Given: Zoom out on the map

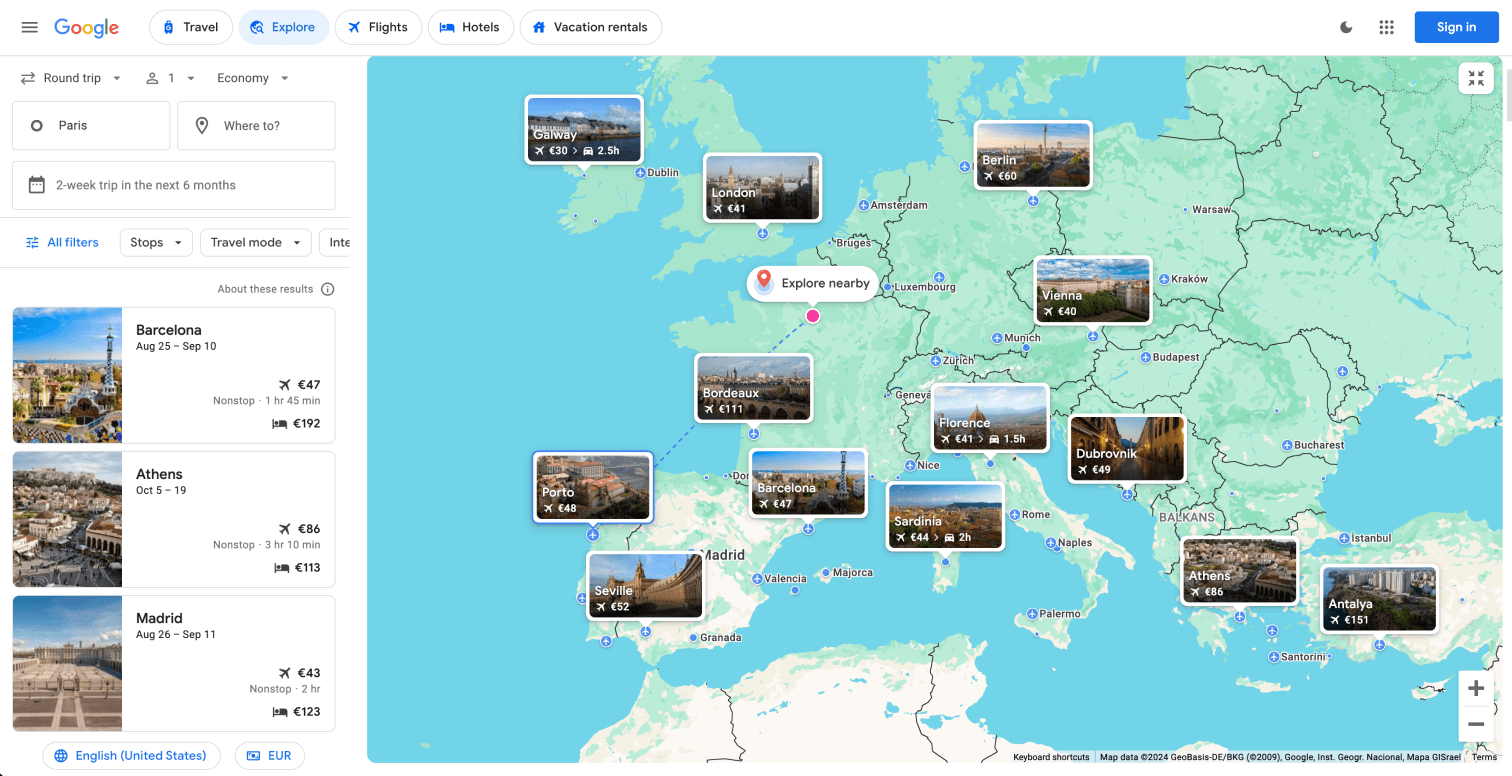Looking at the screenshot, I should pyautogui.click(x=1476, y=724).
